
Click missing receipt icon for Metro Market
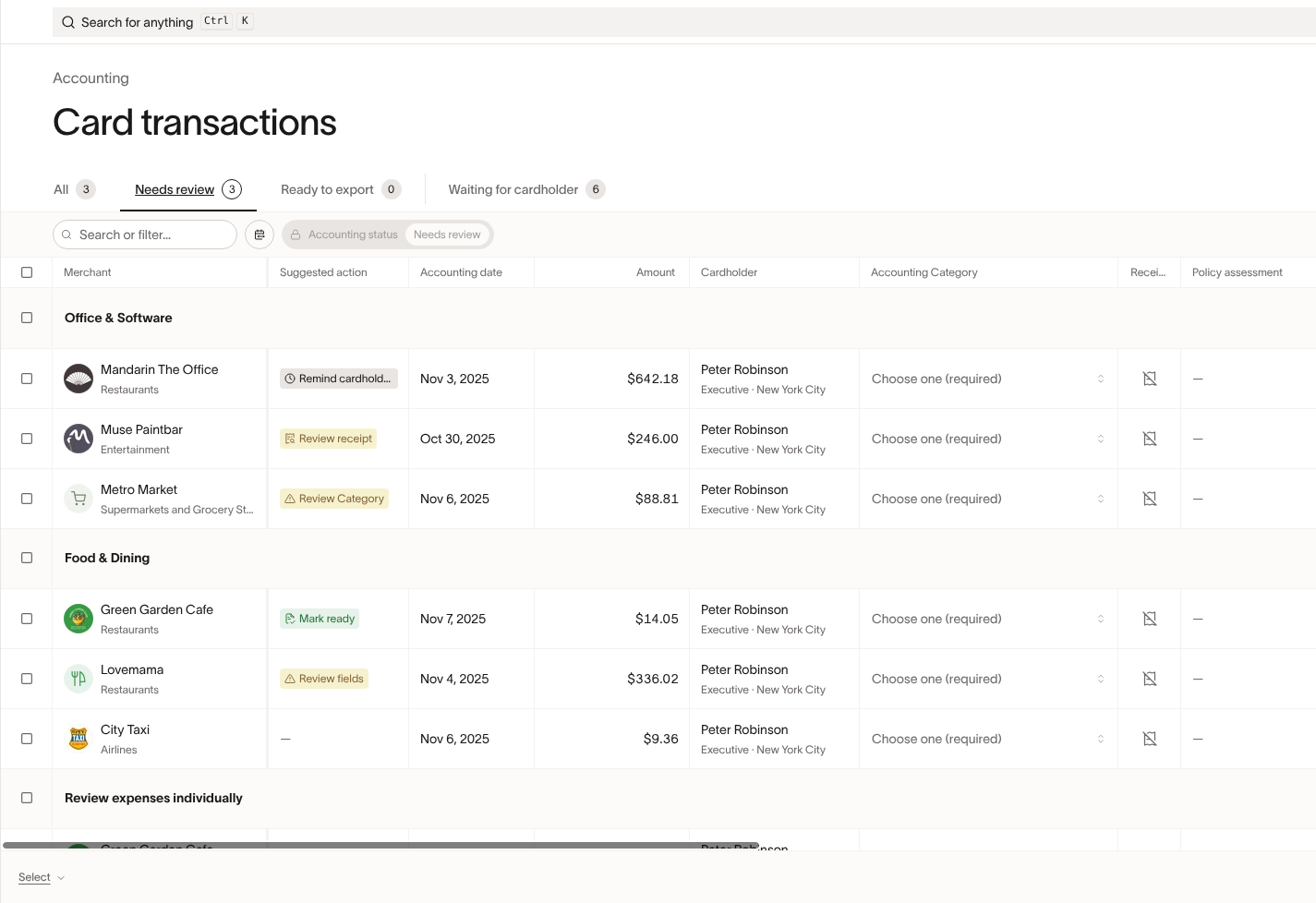click(1150, 499)
